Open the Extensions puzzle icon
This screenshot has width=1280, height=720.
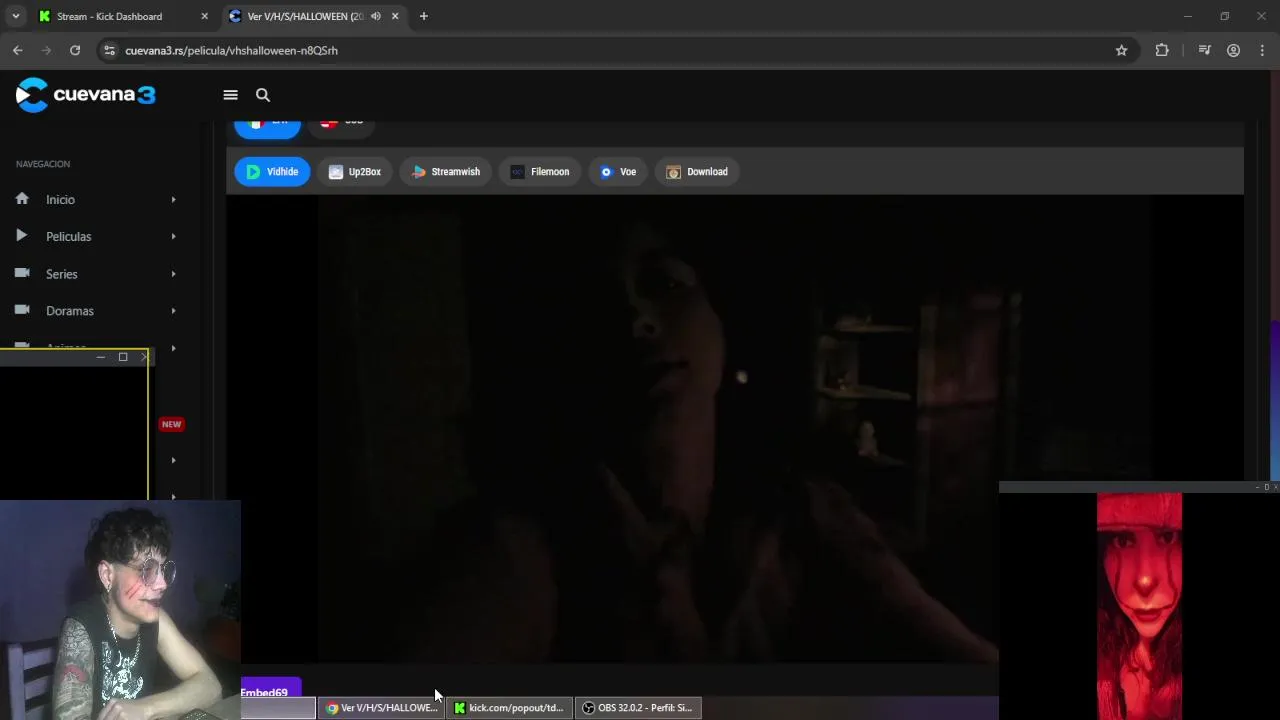click(1162, 50)
